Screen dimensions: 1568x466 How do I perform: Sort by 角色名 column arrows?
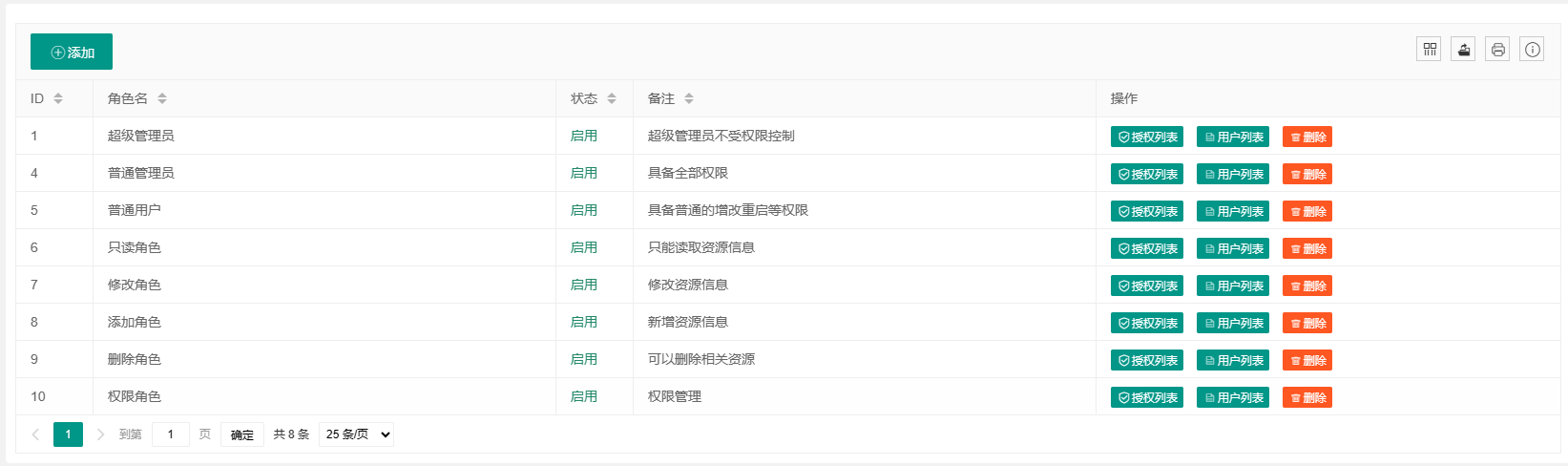tap(162, 98)
